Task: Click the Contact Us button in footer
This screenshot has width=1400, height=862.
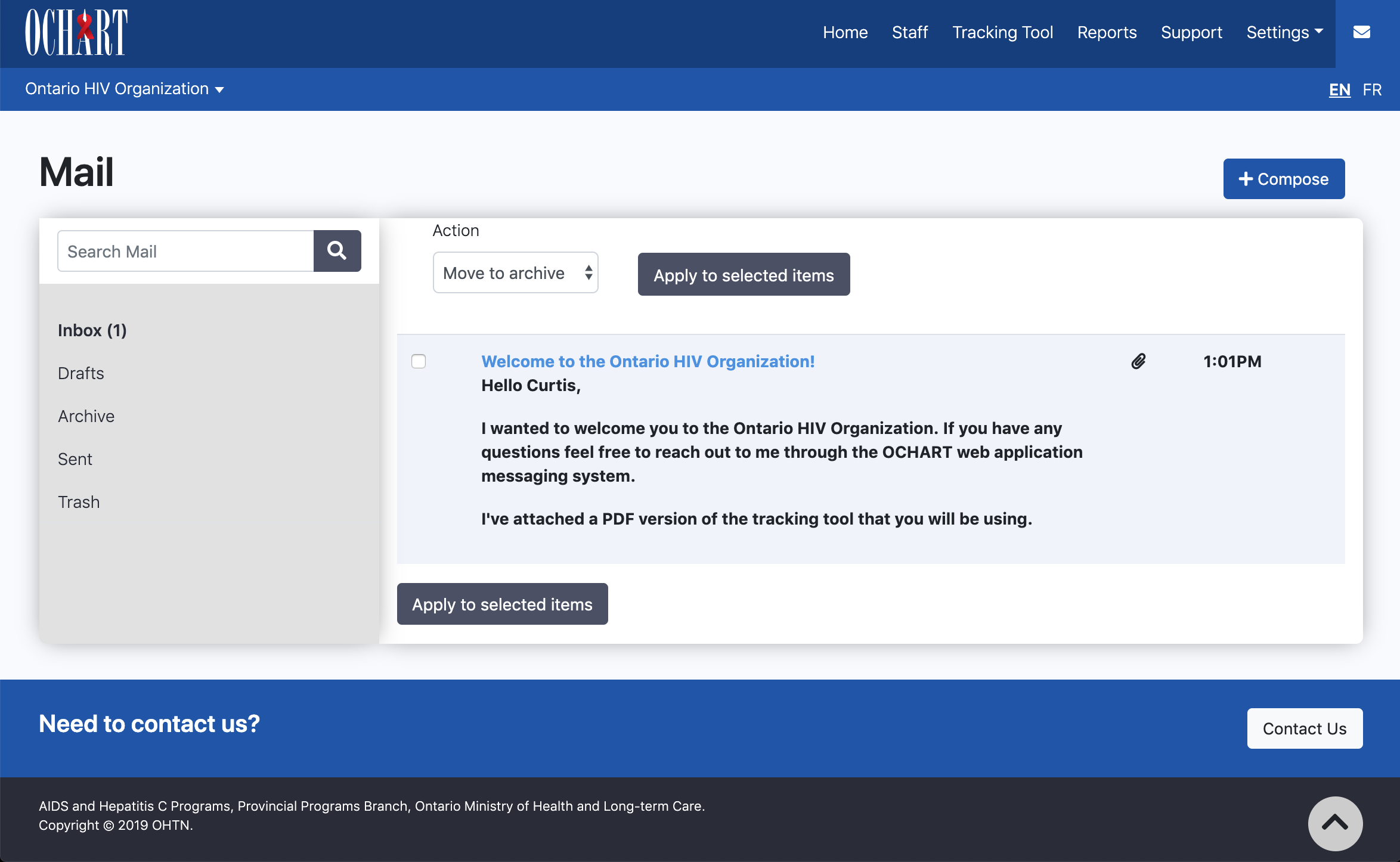Action: coord(1304,728)
